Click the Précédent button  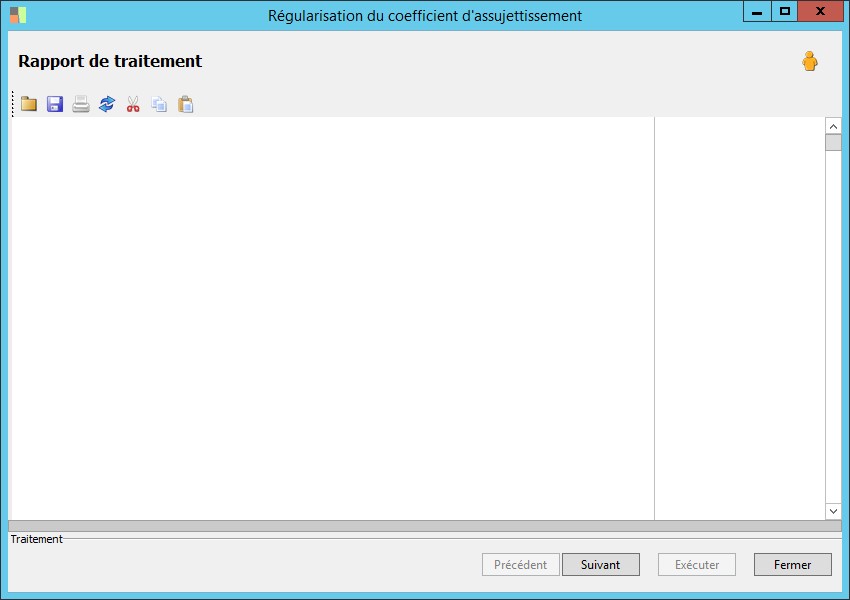pyautogui.click(x=520, y=565)
